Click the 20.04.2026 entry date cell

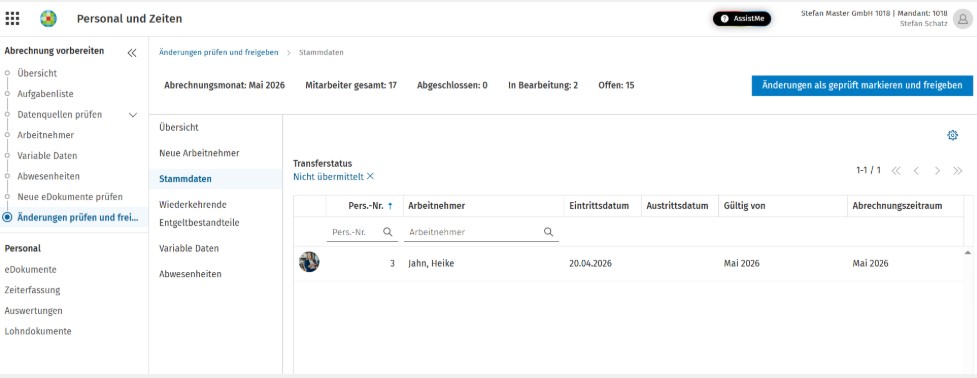tap(590, 263)
